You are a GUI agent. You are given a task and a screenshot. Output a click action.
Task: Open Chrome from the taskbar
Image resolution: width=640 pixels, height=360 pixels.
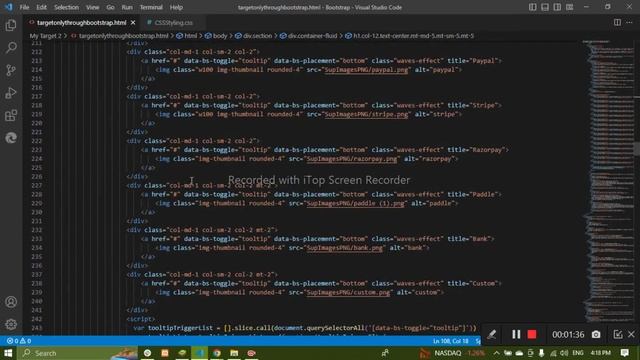217,353
